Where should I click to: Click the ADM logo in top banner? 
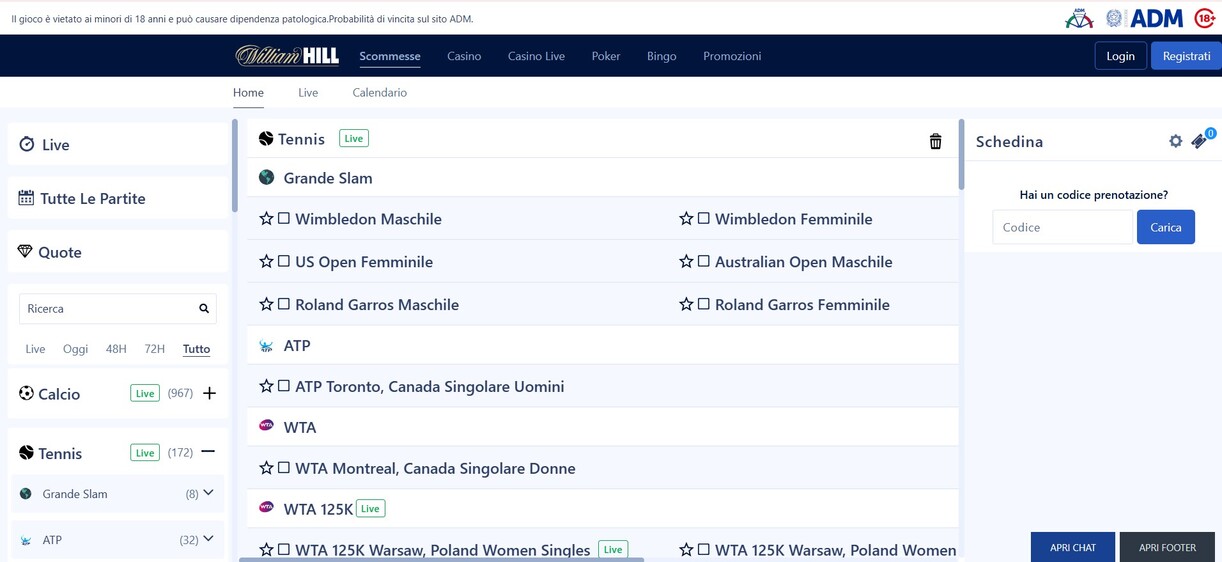(x=1157, y=18)
